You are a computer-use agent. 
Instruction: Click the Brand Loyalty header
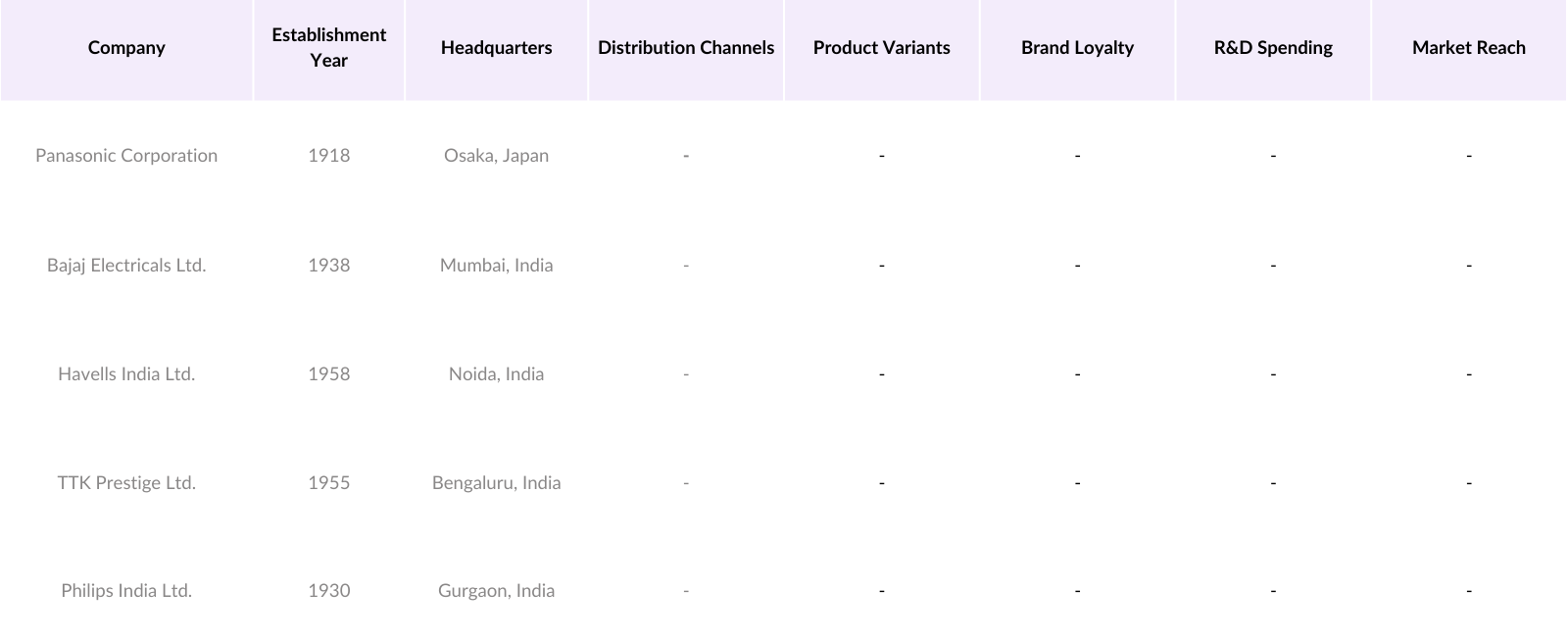click(x=1077, y=48)
